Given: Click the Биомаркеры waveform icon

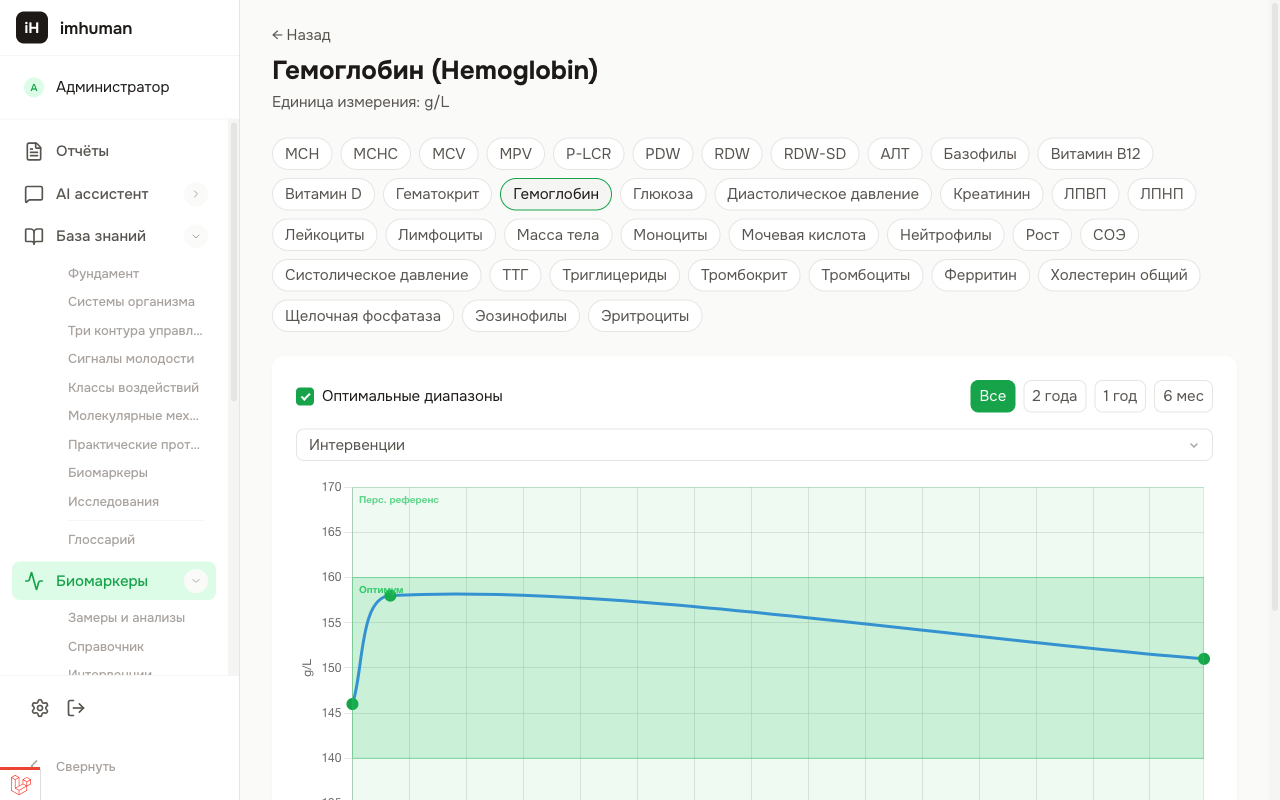Looking at the screenshot, I should tap(35, 580).
